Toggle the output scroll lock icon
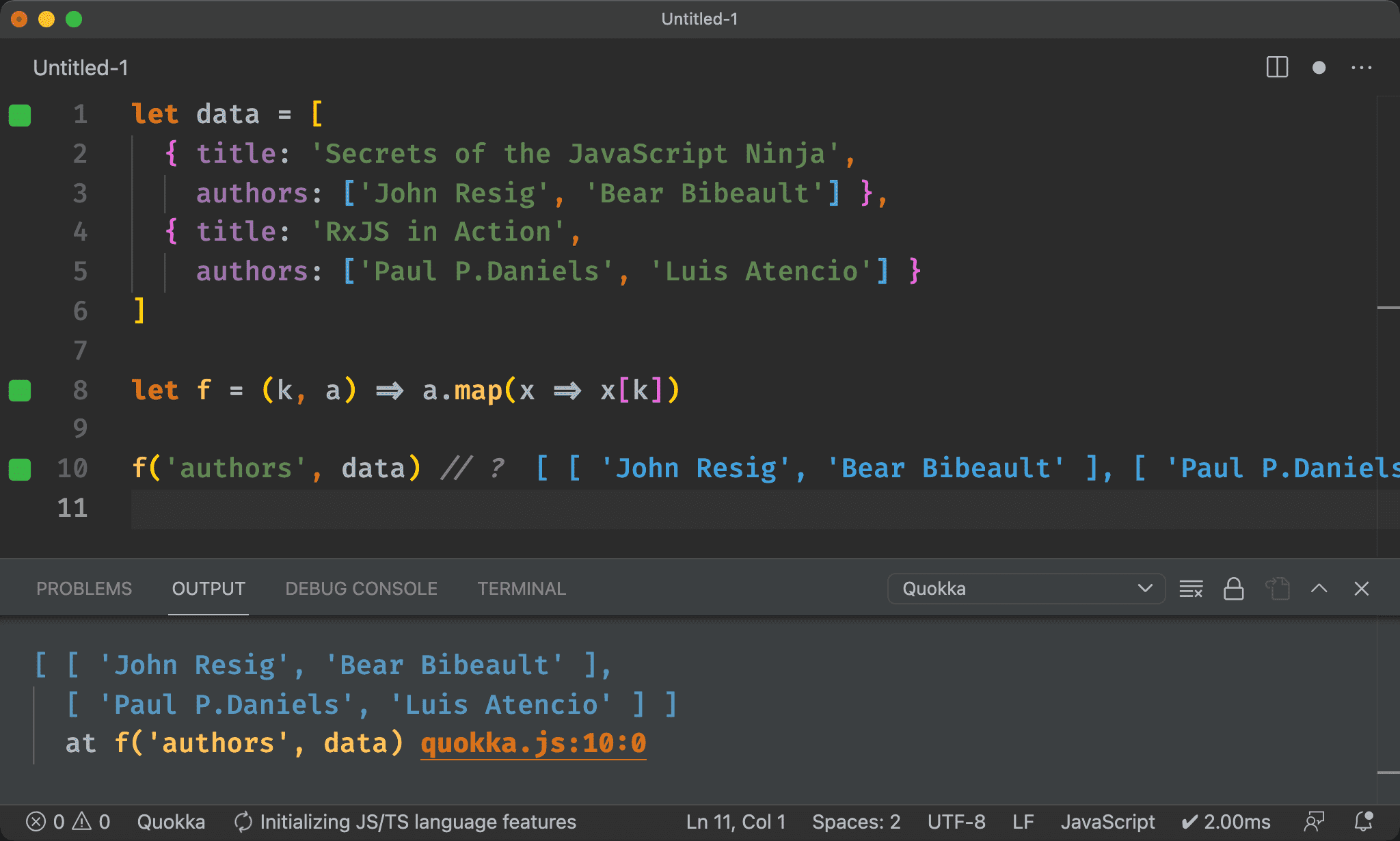This screenshot has height=841, width=1400. click(1233, 589)
